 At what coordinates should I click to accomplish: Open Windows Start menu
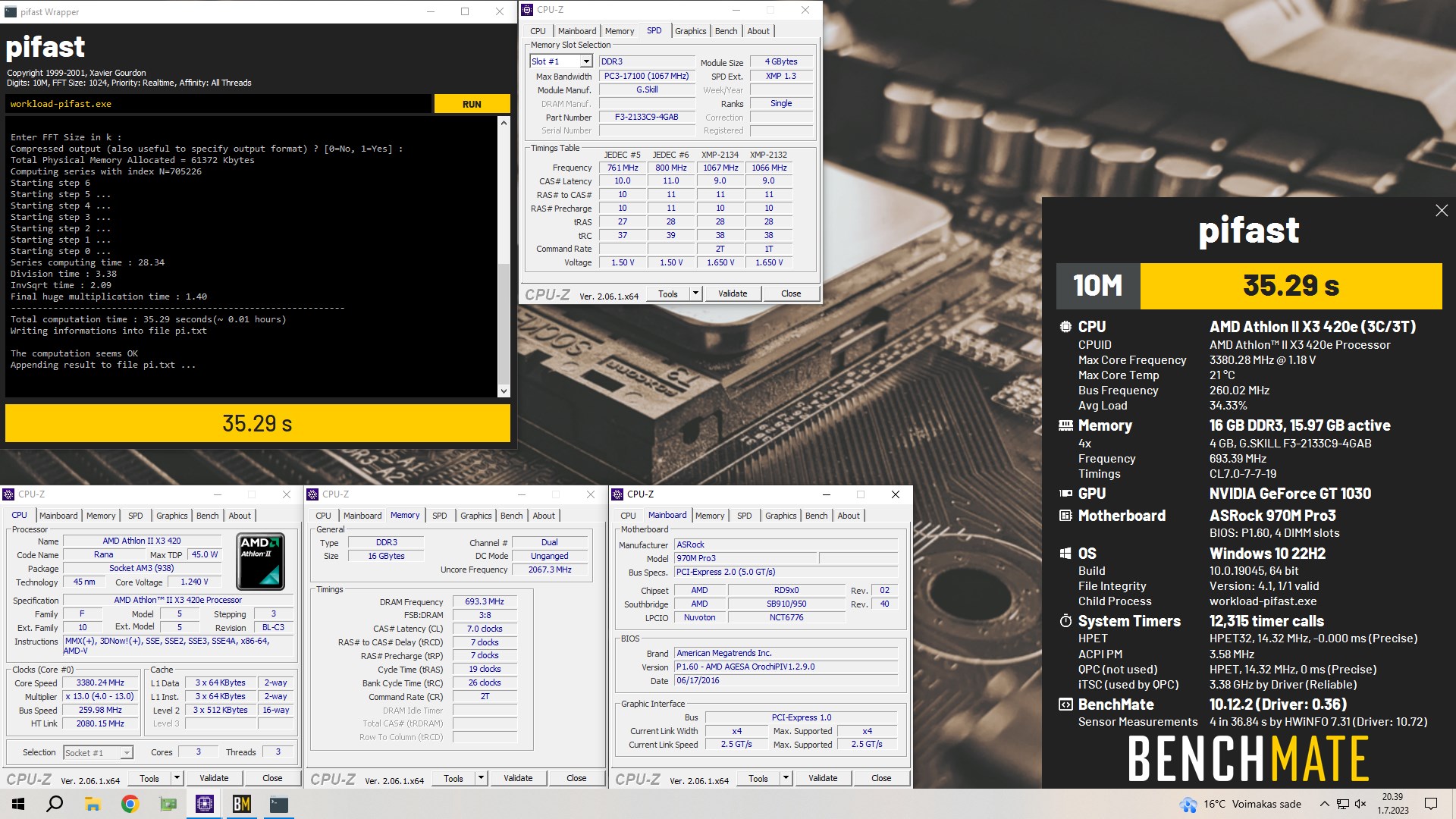18,804
